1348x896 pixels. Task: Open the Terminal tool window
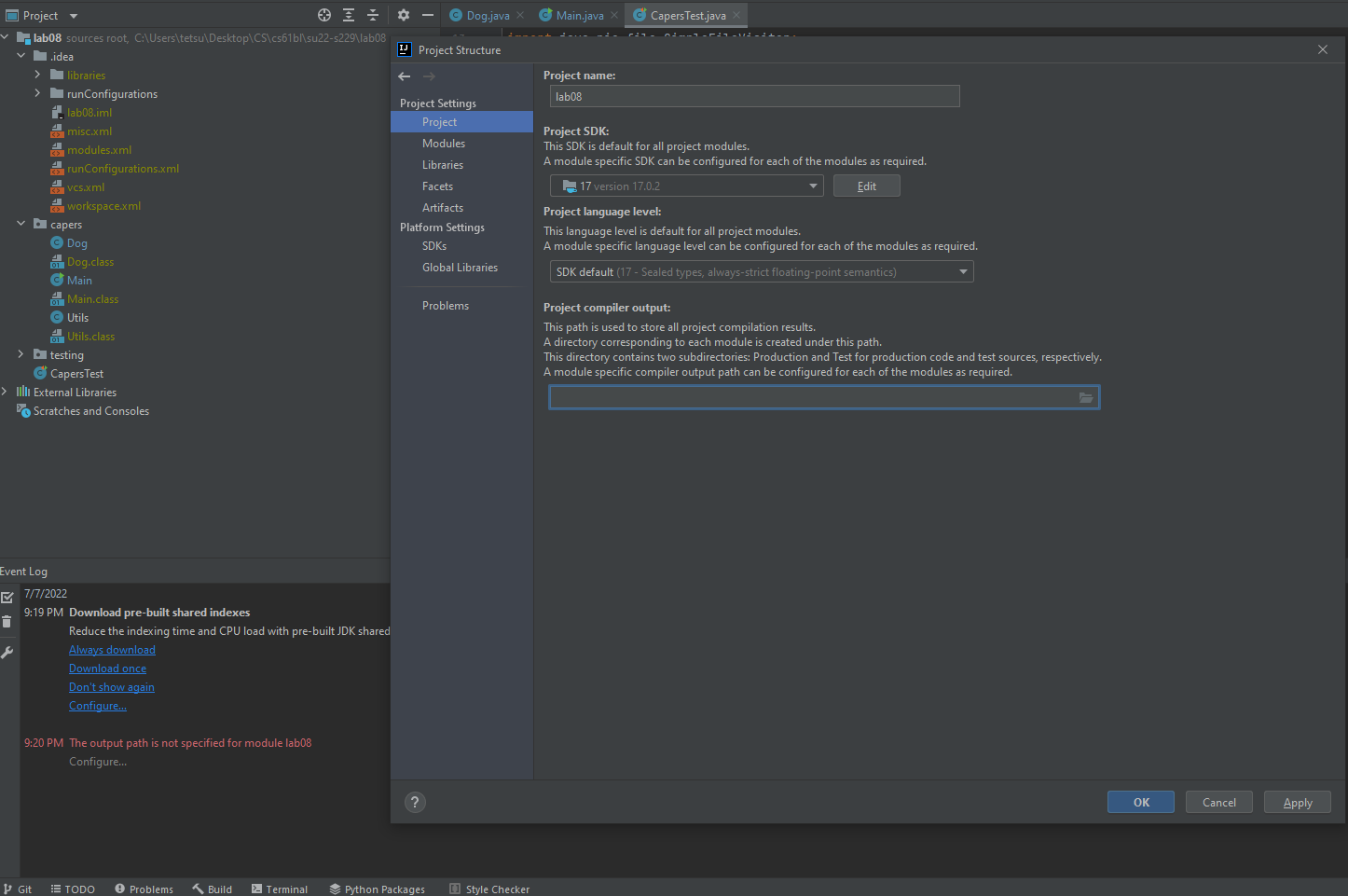click(280, 889)
